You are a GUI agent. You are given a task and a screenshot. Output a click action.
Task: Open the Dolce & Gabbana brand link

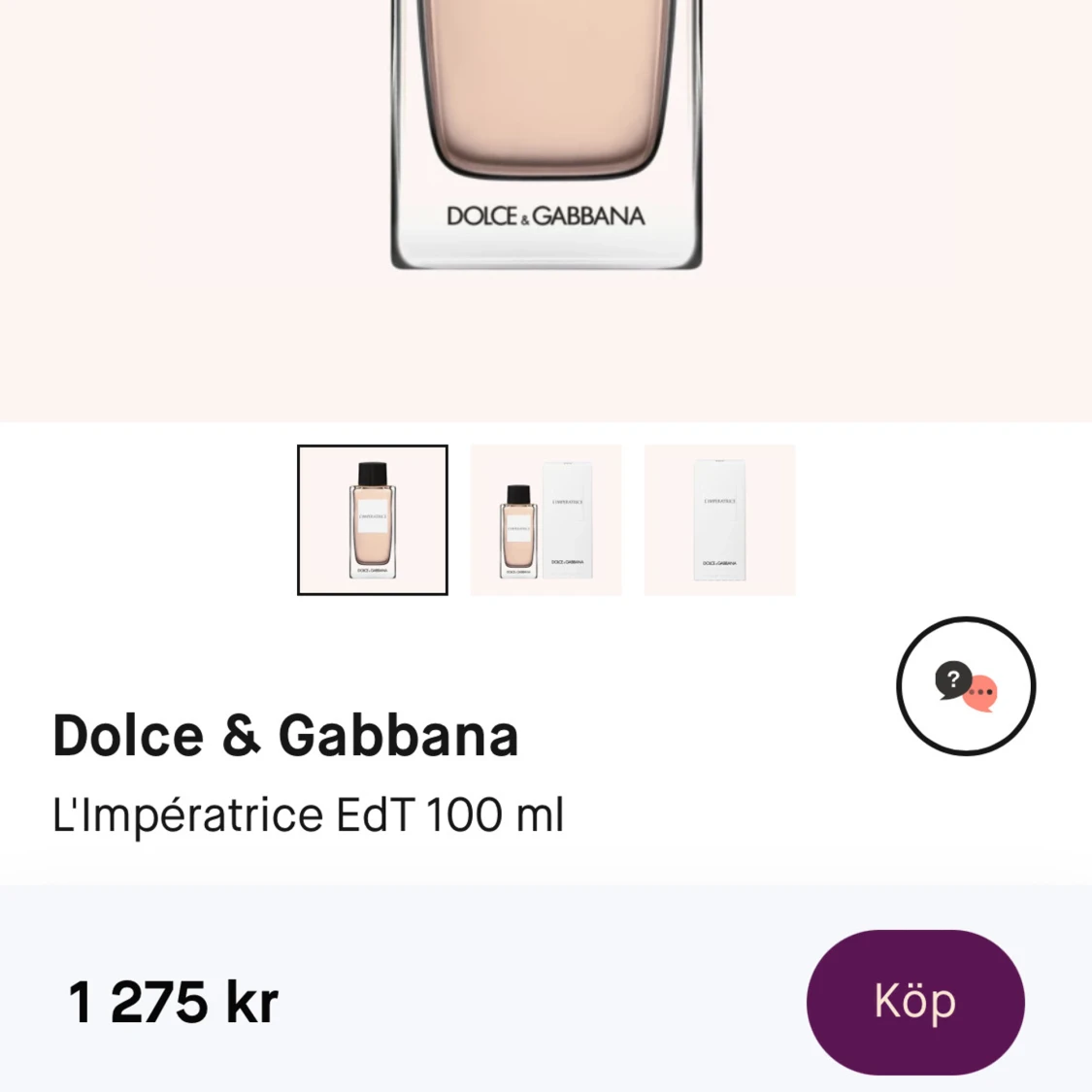[285, 735]
